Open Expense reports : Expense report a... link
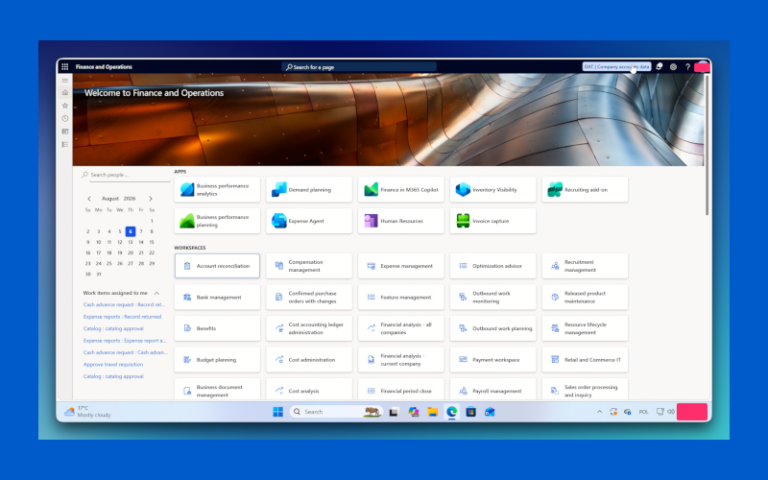The width and height of the screenshot is (768, 480). click(124, 340)
